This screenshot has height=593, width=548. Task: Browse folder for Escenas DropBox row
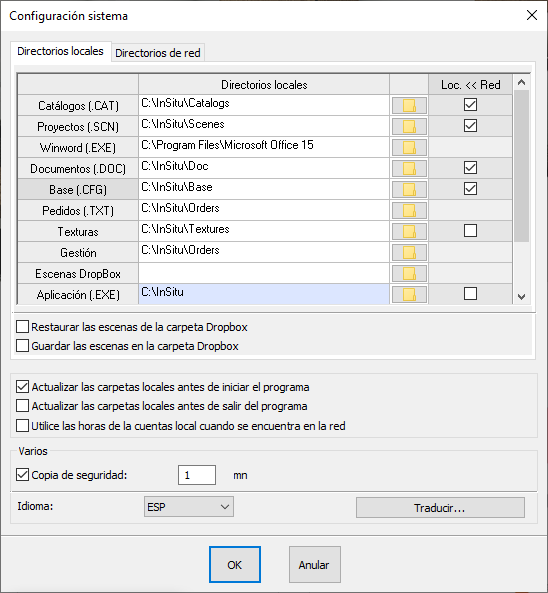(x=409, y=273)
